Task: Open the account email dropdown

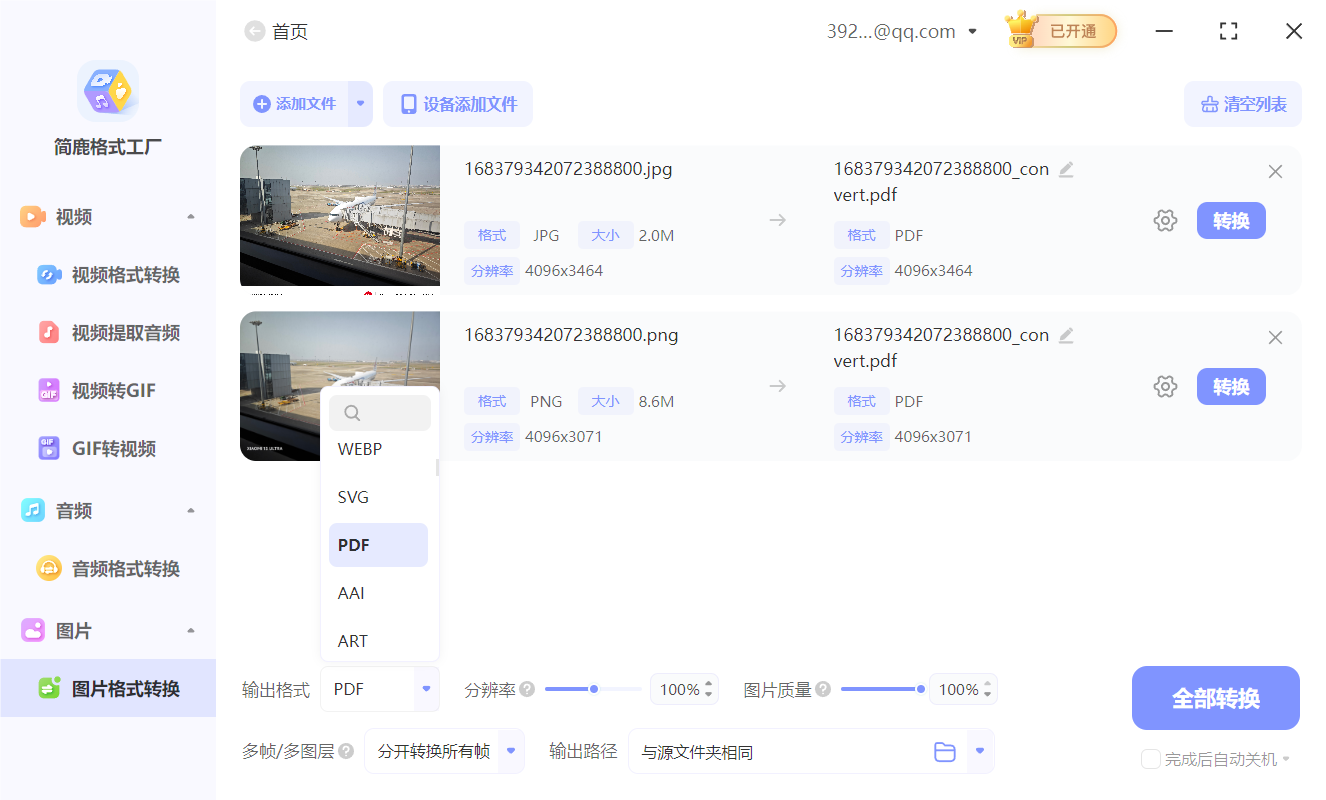Action: pos(972,31)
